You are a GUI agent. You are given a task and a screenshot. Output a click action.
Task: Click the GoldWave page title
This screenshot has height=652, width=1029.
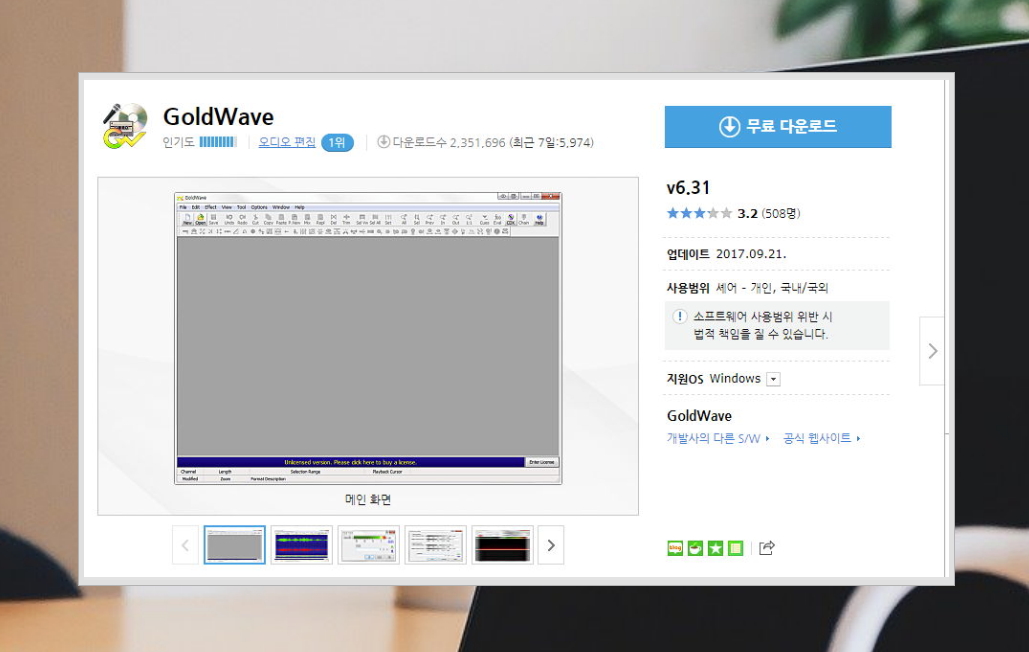pos(219,117)
